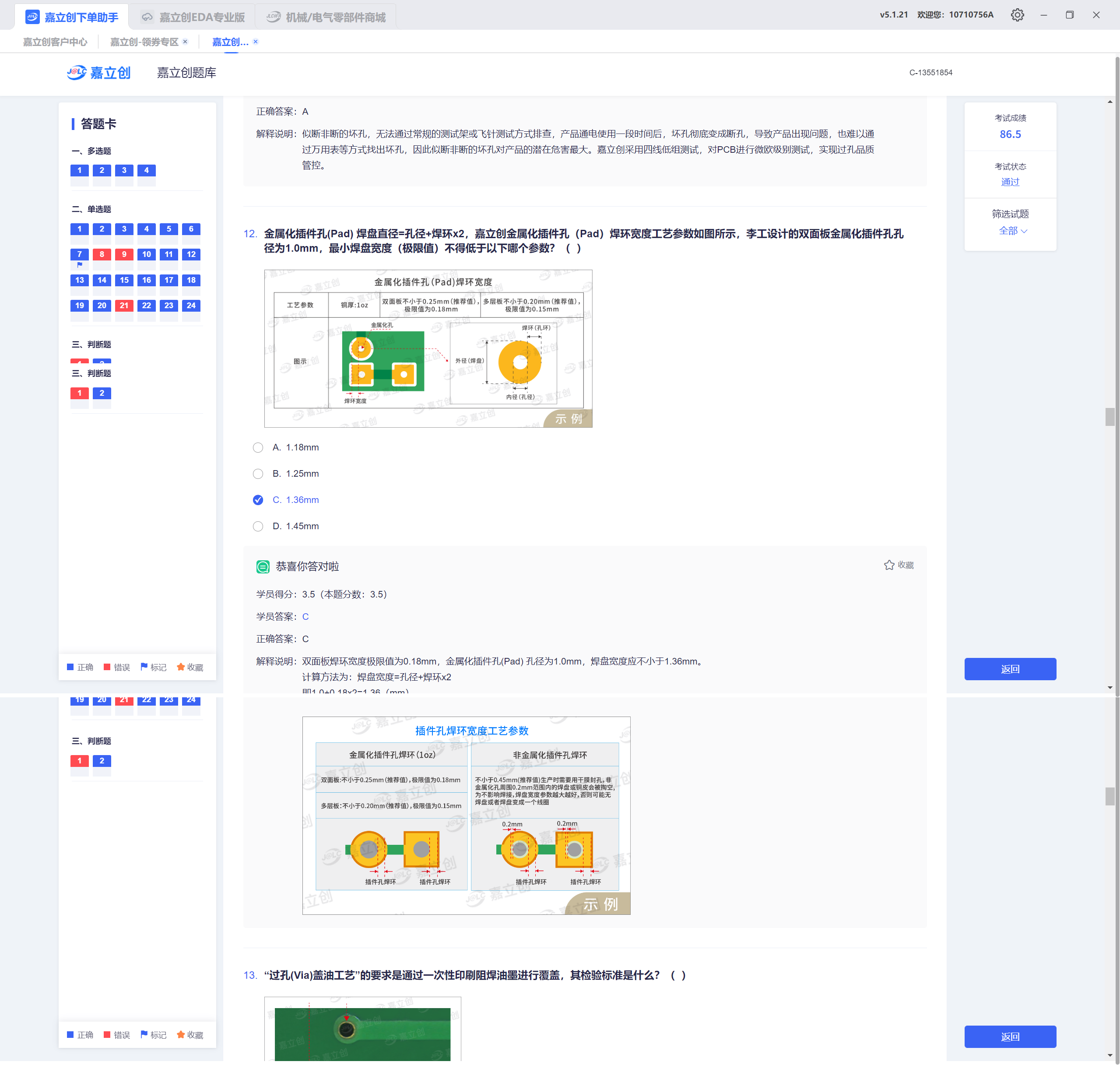This screenshot has width=1120, height=1065.
Task: Click scroll down arrow near 返回 button
Action: coord(1109,688)
